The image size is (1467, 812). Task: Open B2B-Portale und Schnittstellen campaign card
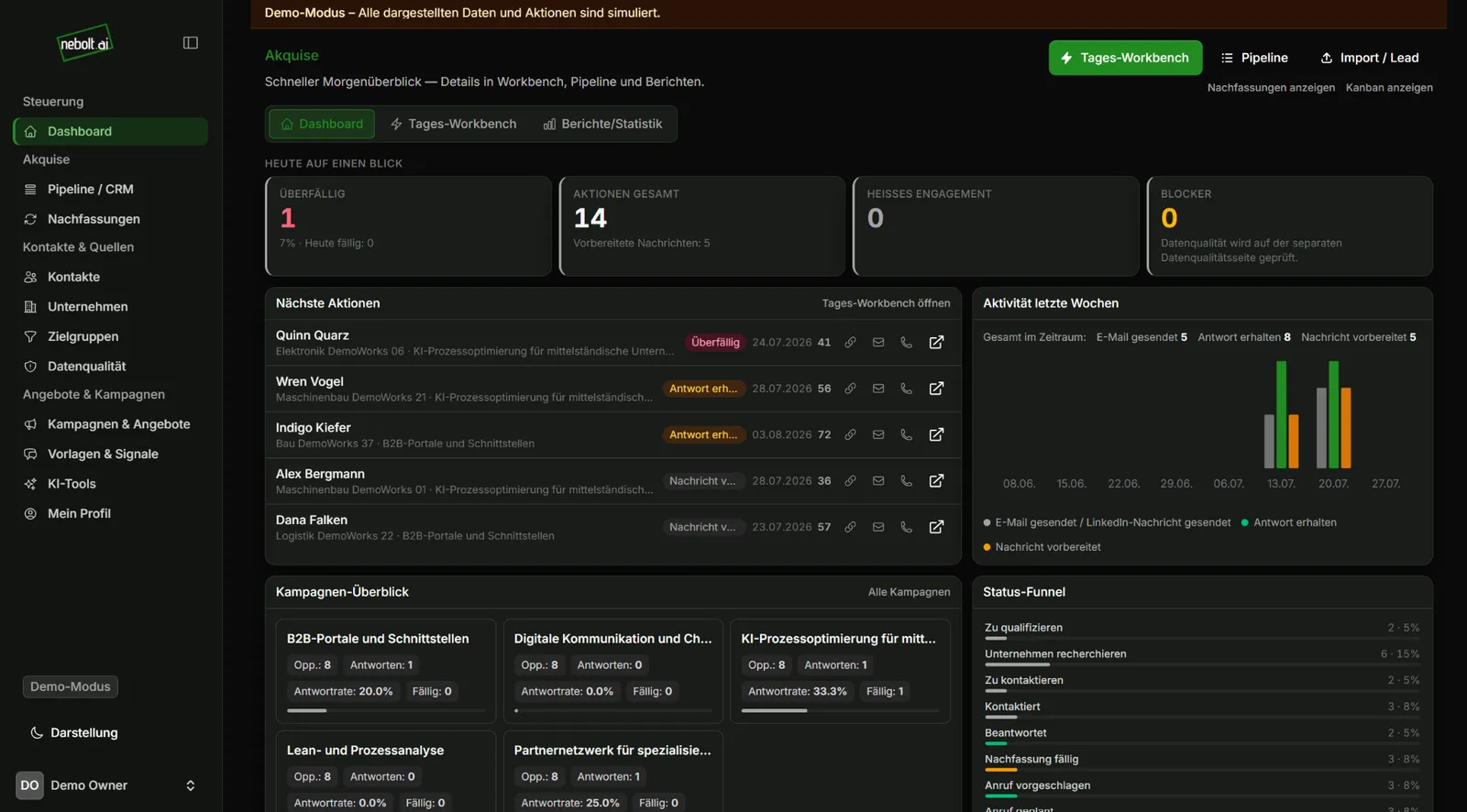point(386,671)
